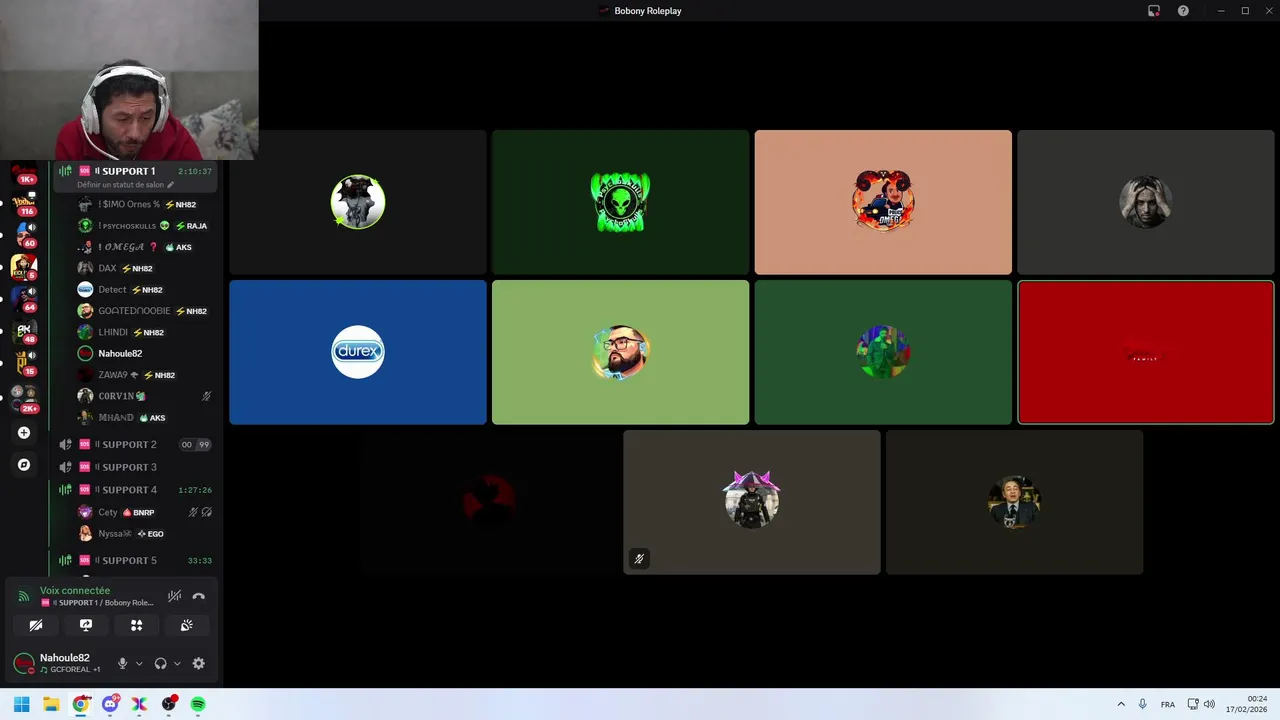Mute the microphone
The width and height of the screenshot is (1280, 720).
pos(122,663)
